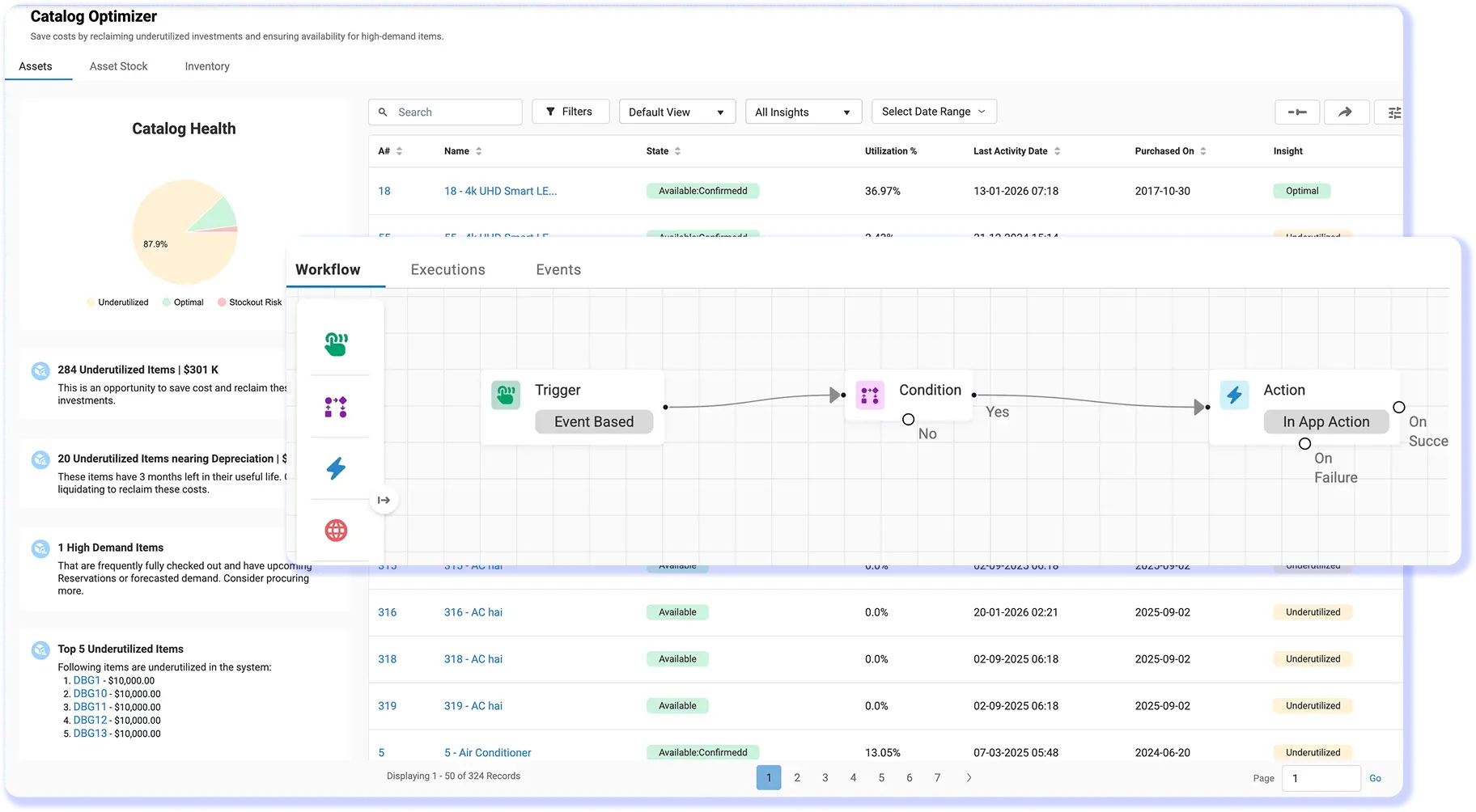Sort by Last Activity Date arrows
Screen dimensions: 1476x812
(1057, 151)
